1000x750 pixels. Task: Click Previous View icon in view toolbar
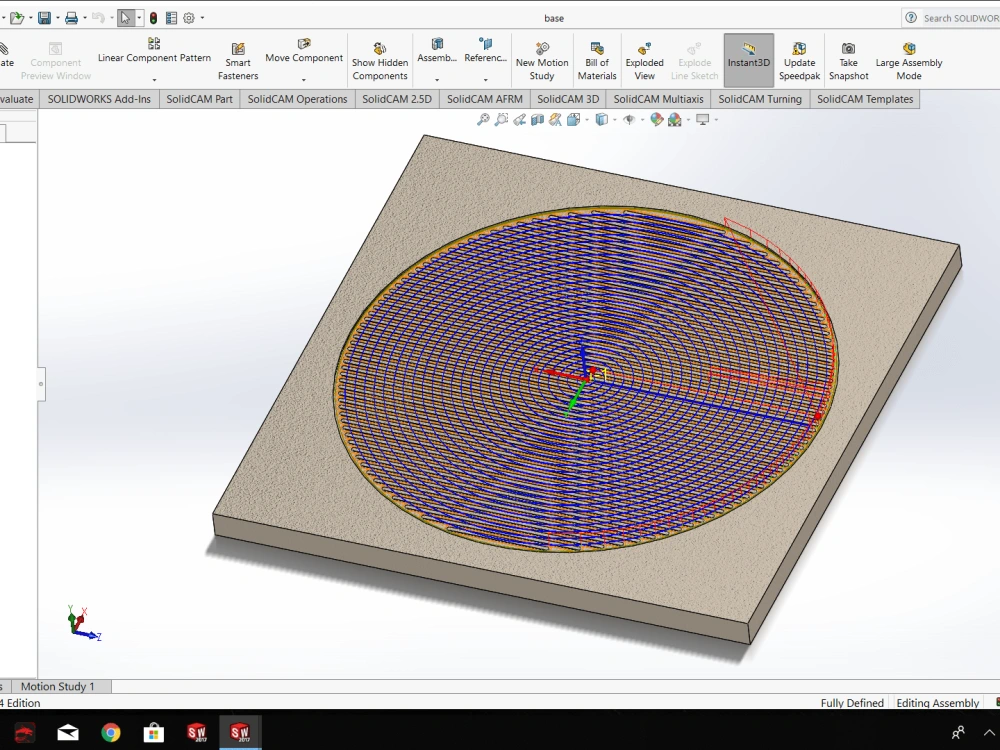click(x=519, y=119)
